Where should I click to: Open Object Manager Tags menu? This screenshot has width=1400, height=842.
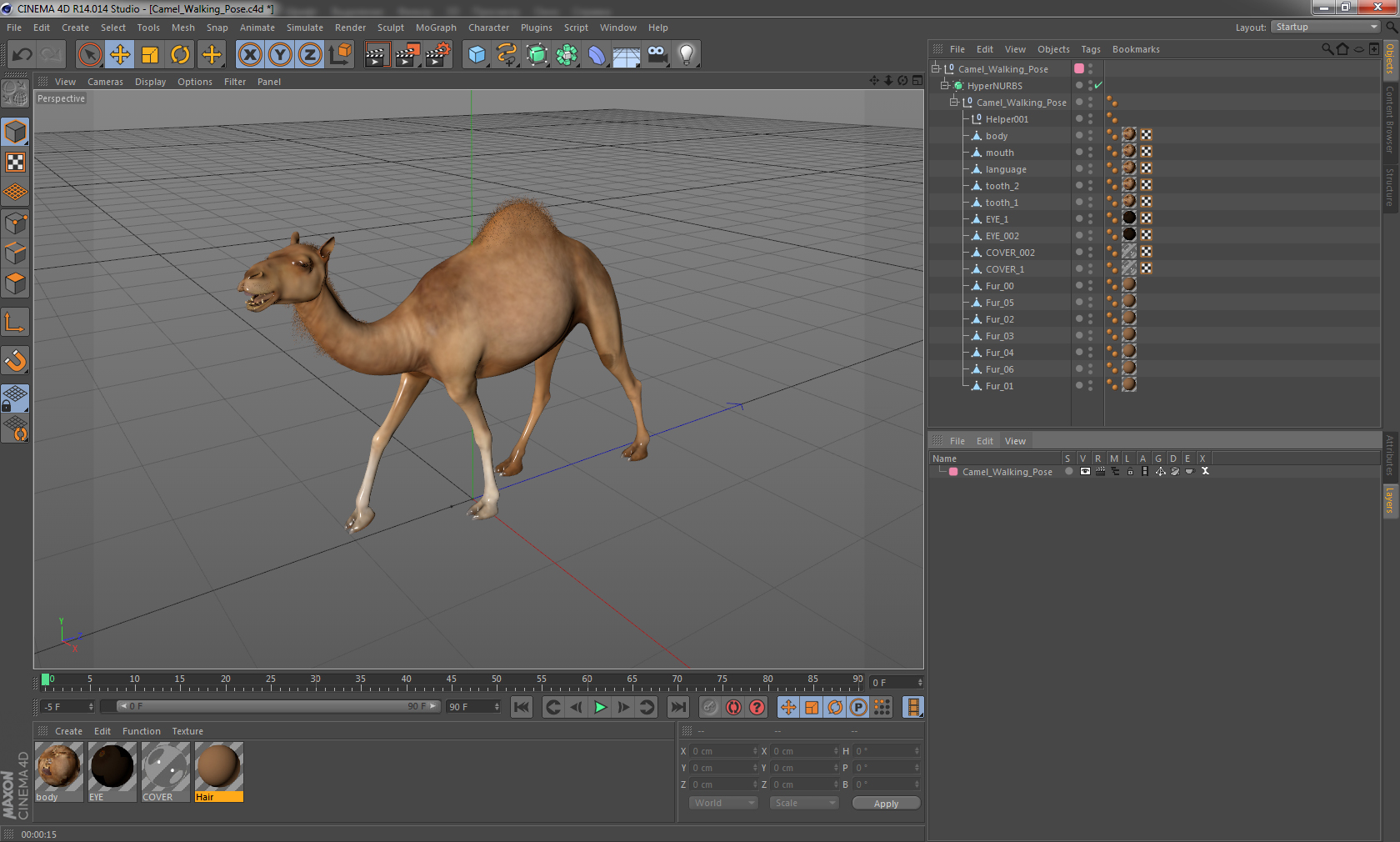pos(1091,49)
